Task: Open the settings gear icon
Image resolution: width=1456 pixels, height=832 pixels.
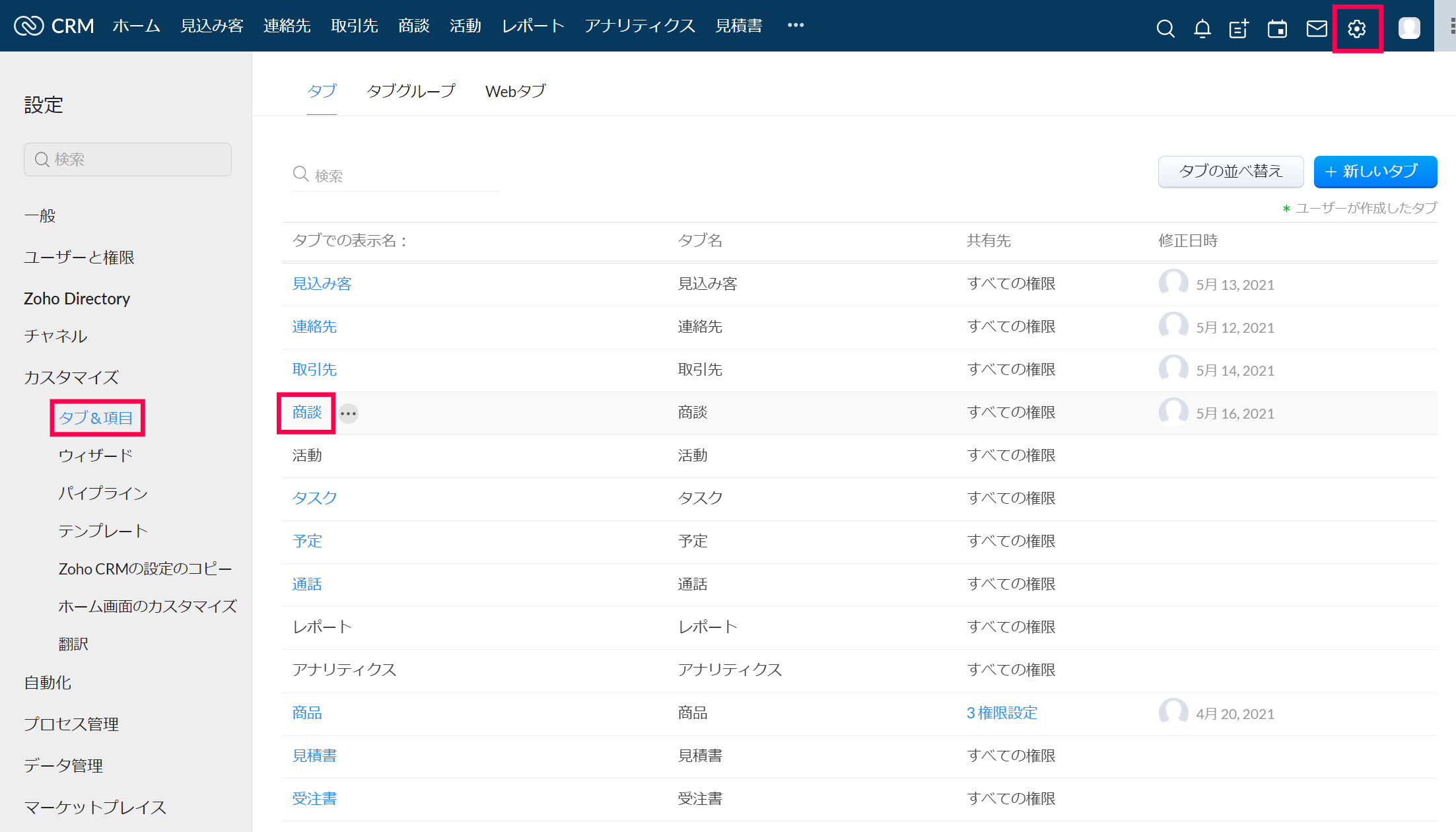Action: pyautogui.click(x=1357, y=28)
